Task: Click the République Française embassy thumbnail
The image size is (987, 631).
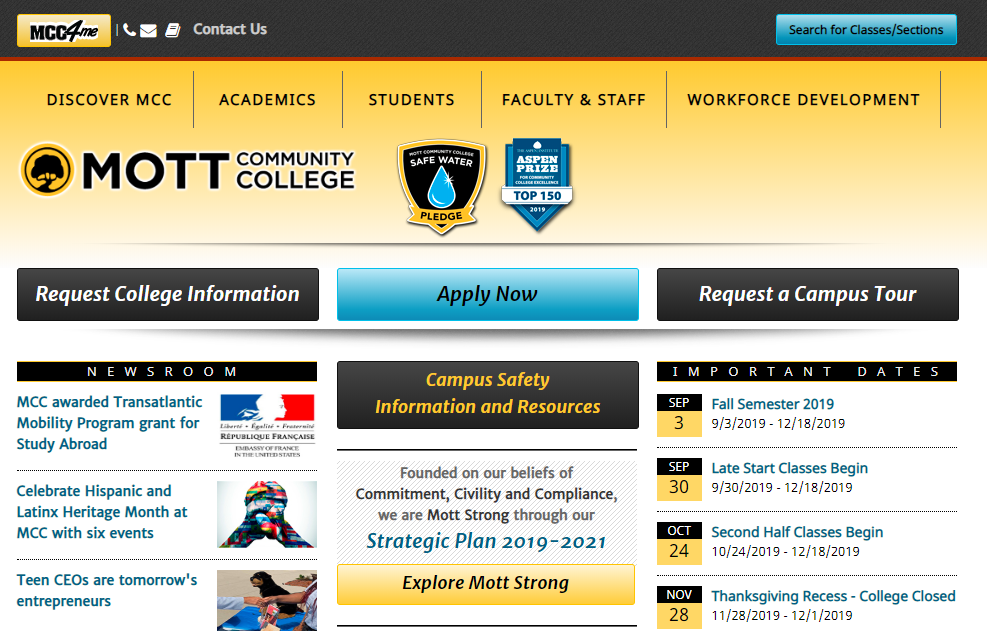Action: click(x=267, y=426)
